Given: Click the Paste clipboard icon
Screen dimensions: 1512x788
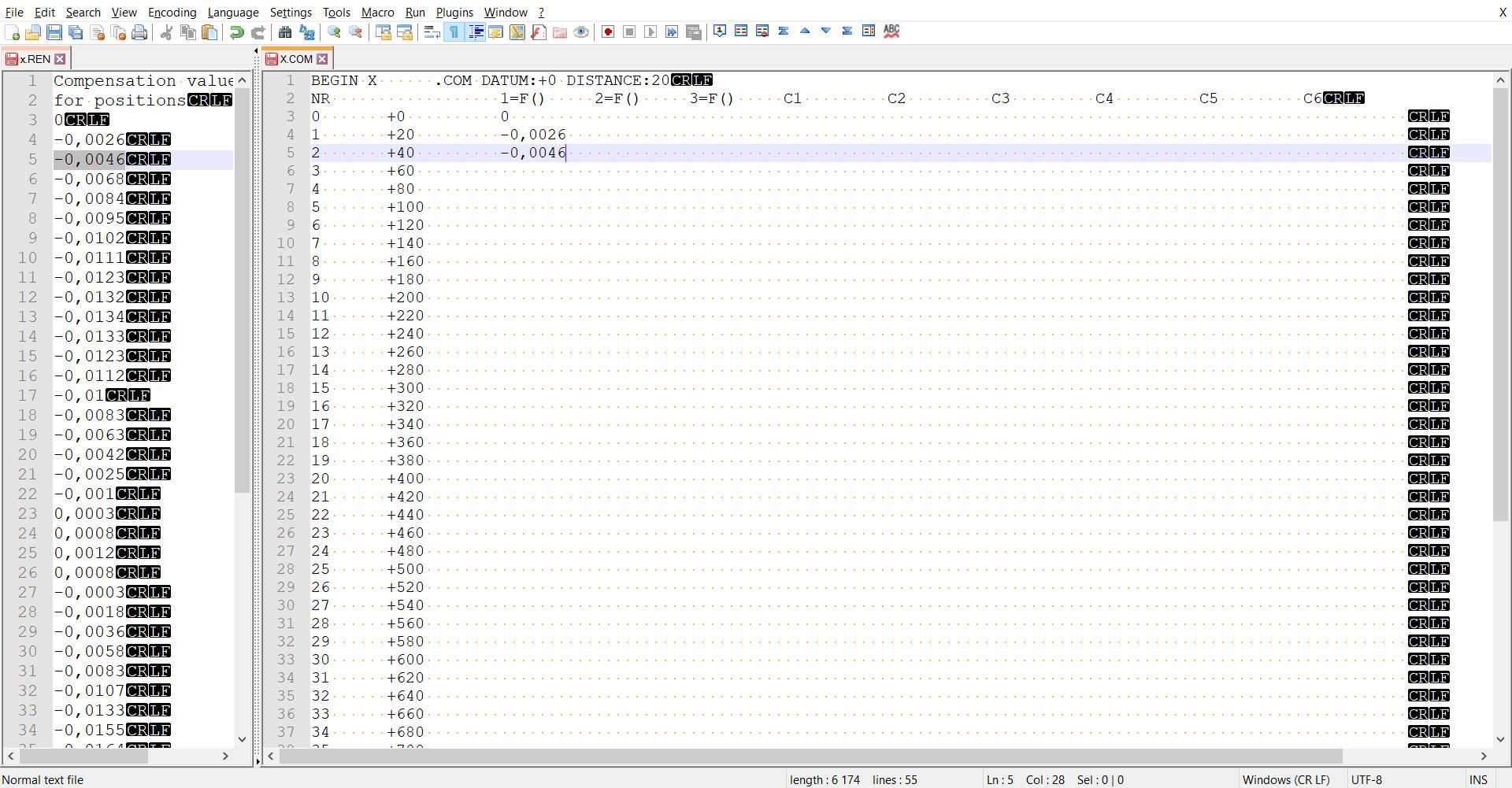Looking at the screenshot, I should click(x=209, y=32).
